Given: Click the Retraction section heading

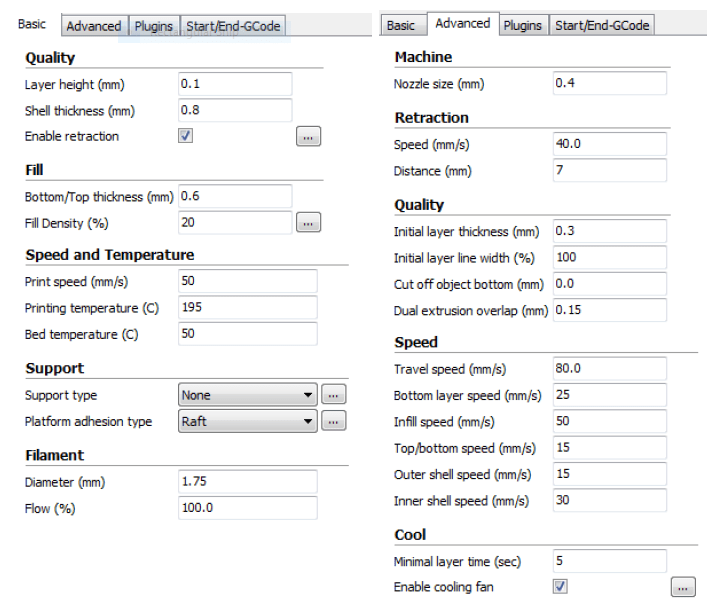Looking at the screenshot, I should click(432, 118).
